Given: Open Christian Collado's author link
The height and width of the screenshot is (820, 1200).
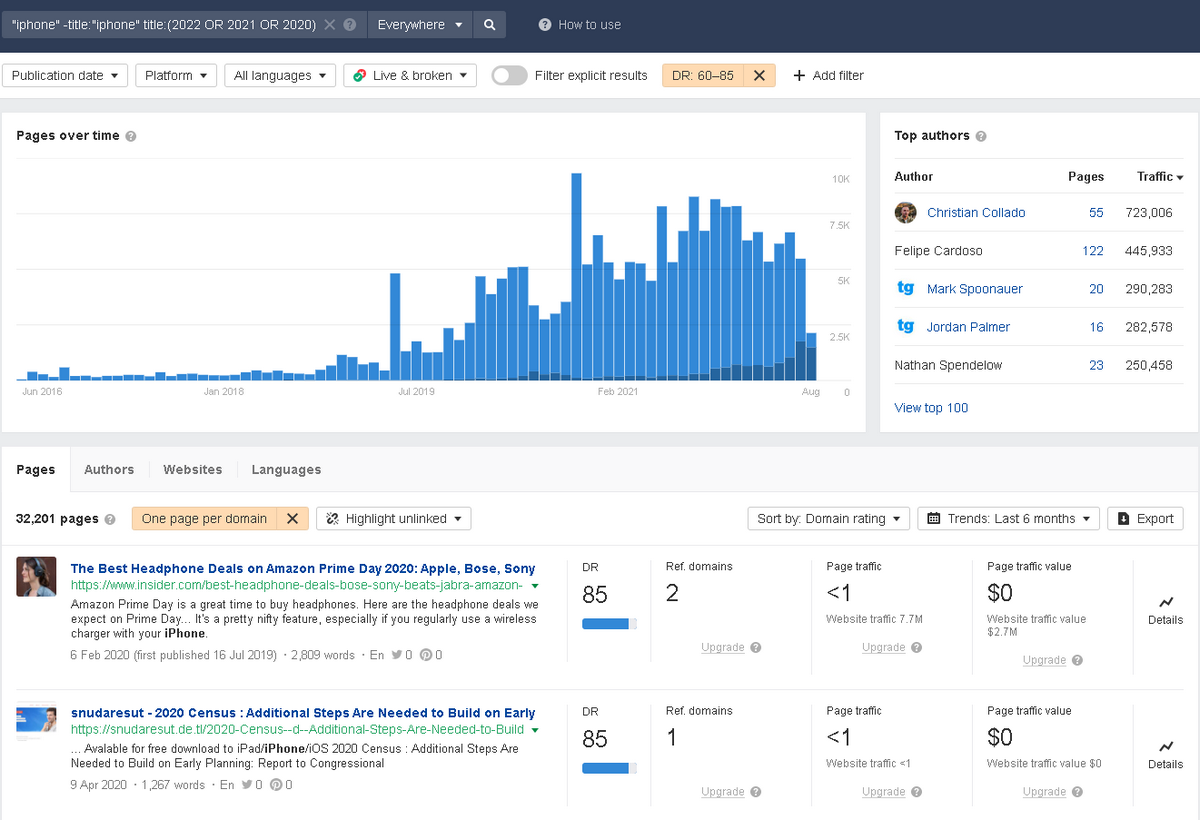Looking at the screenshot, I should [x=976, y=213].
